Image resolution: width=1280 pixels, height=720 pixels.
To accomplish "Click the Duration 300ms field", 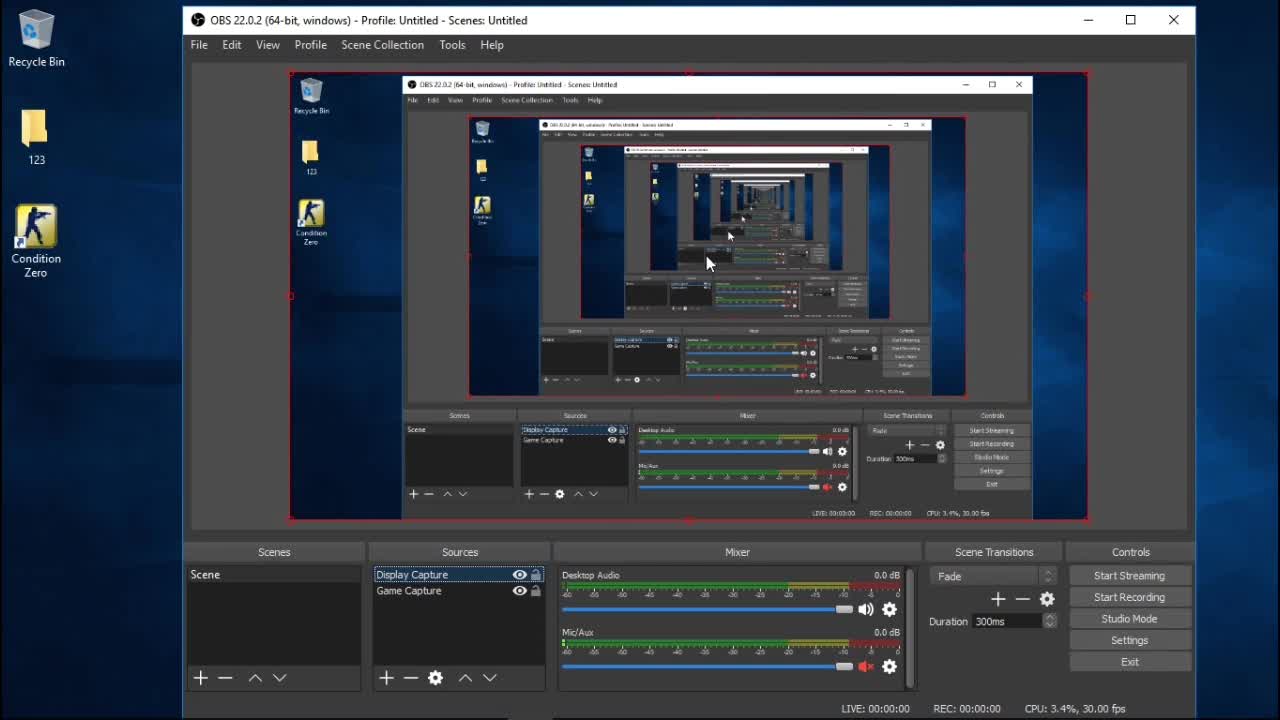I will coord(1008,621).
